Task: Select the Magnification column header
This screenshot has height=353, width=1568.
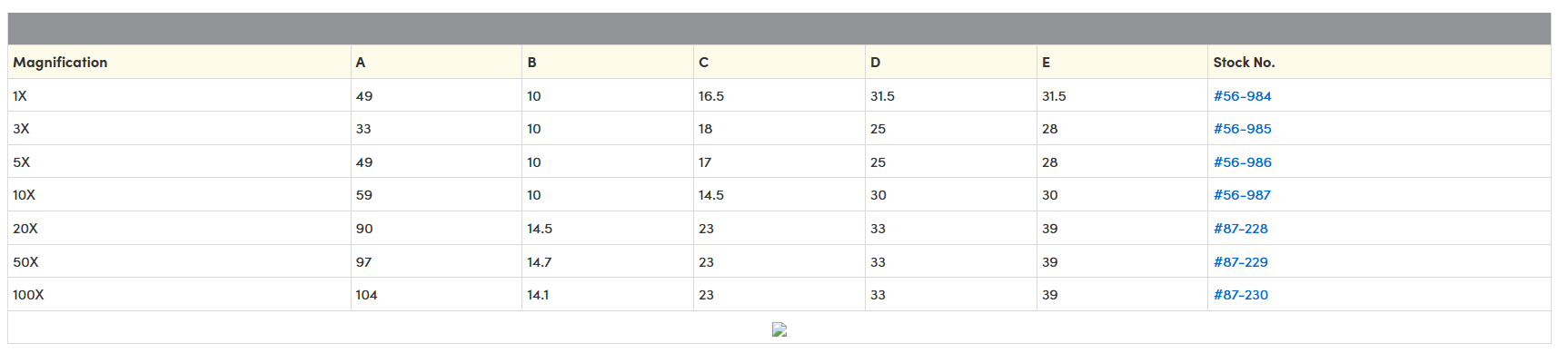Action: click(60, 63)
